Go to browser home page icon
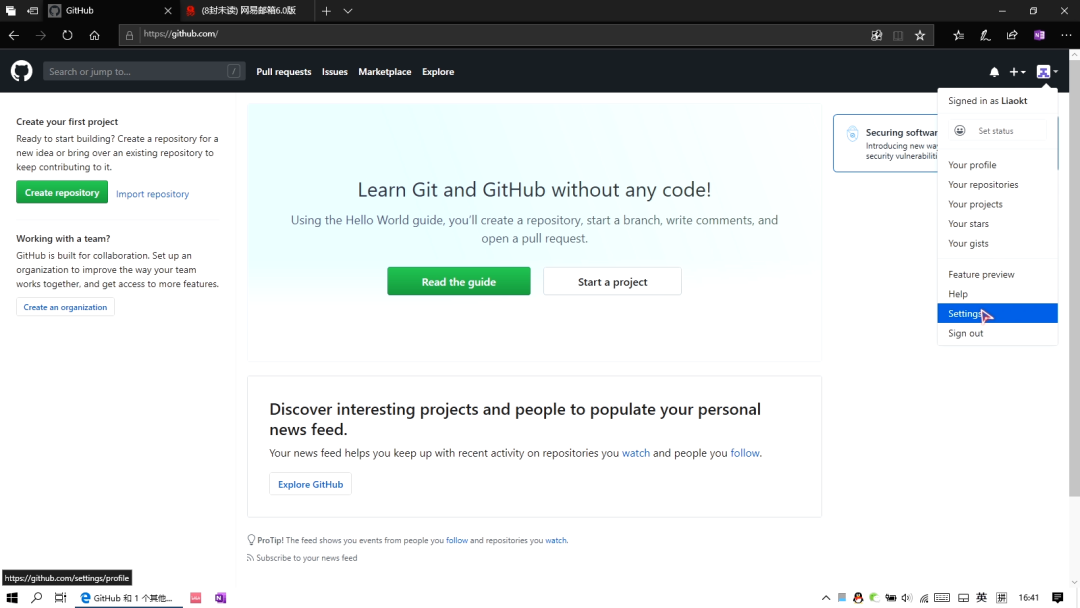The height and width of the screenshot is (608, 1080). coord(94,35)
